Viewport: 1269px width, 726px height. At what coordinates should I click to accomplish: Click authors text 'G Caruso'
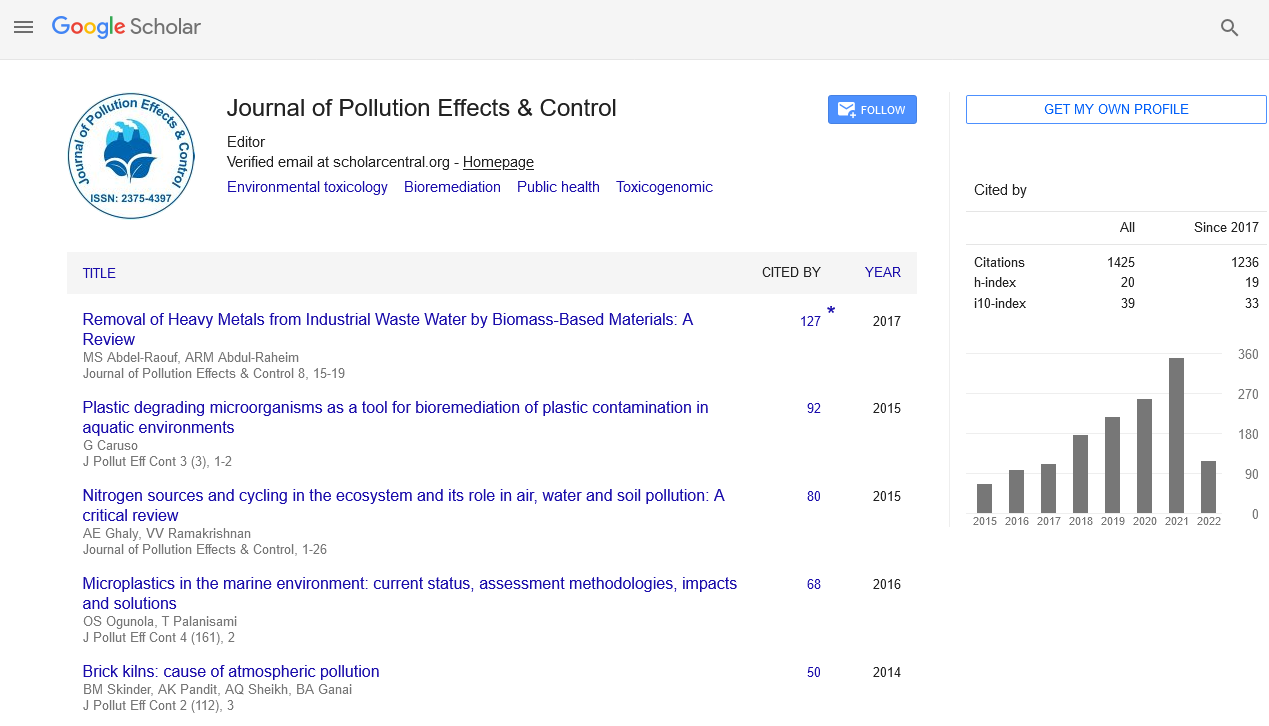110,446
